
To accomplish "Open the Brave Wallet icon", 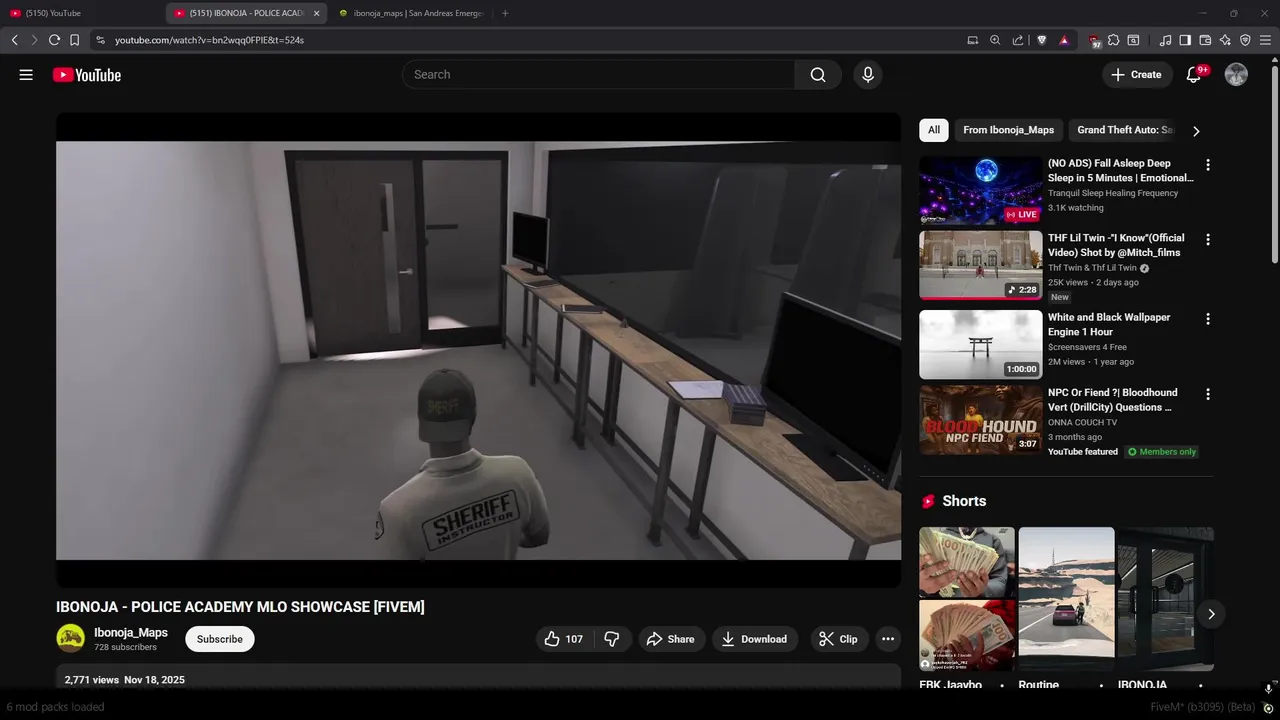I will point(1205,40).
